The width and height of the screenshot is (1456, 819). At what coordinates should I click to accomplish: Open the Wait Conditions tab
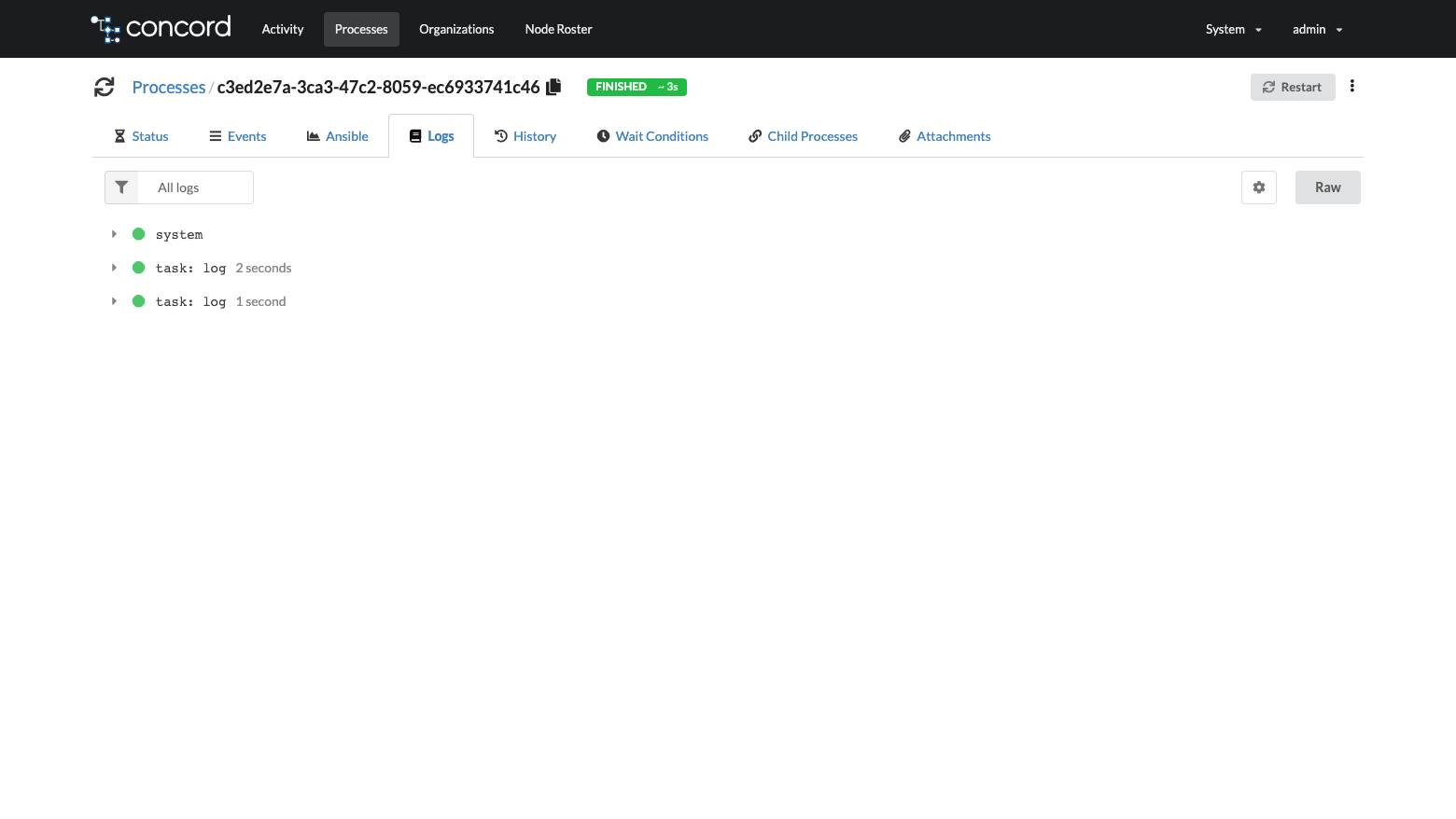(x=652, y=136)
